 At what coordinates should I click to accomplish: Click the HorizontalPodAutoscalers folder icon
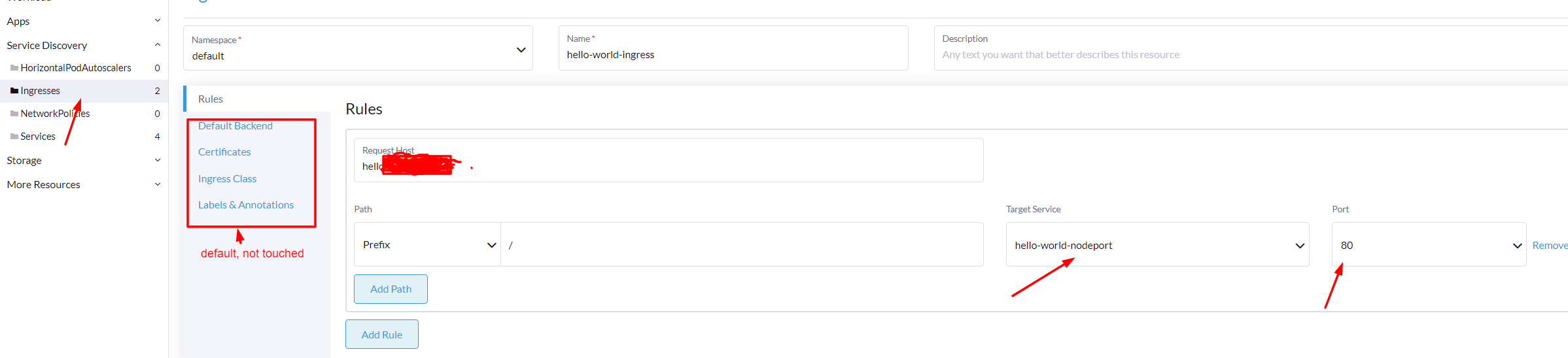click(x=14, y=68)
